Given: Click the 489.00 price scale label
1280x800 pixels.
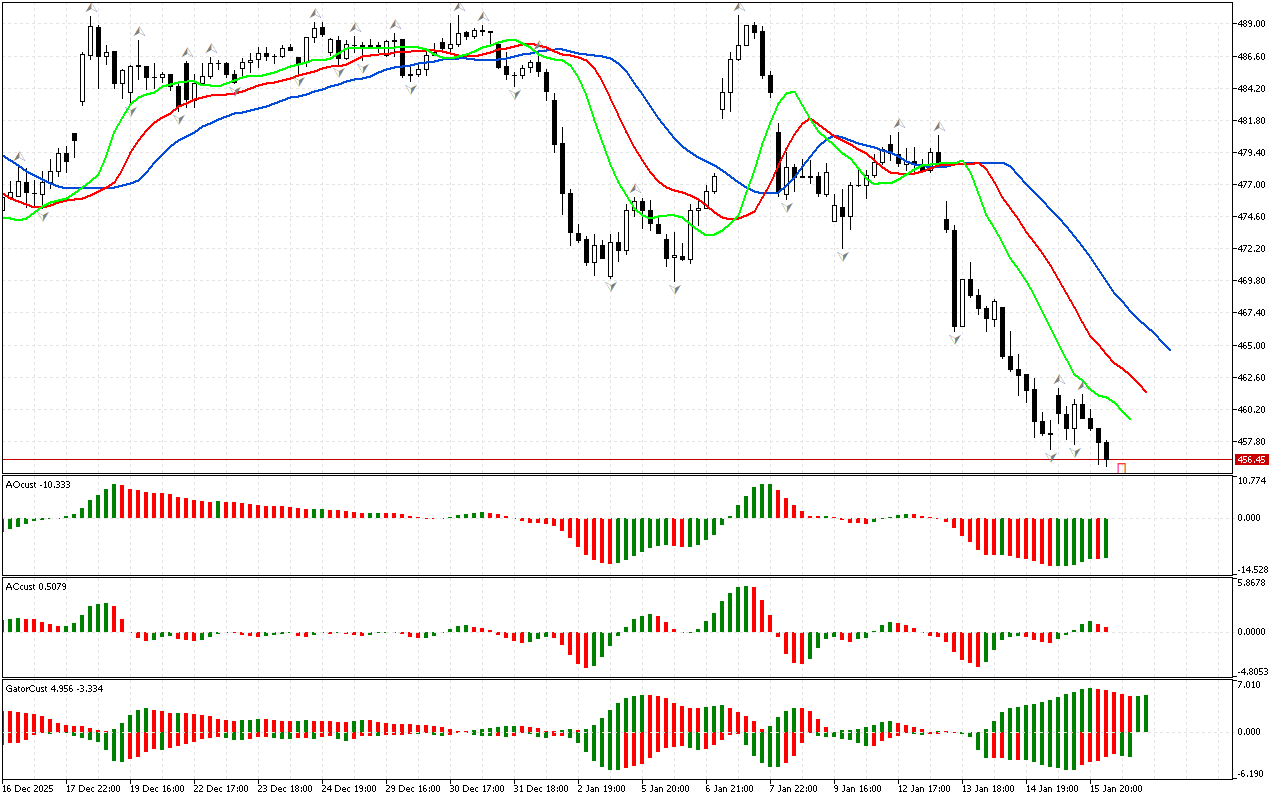Looking at the screenshot, I should [x=1252, y=24].
